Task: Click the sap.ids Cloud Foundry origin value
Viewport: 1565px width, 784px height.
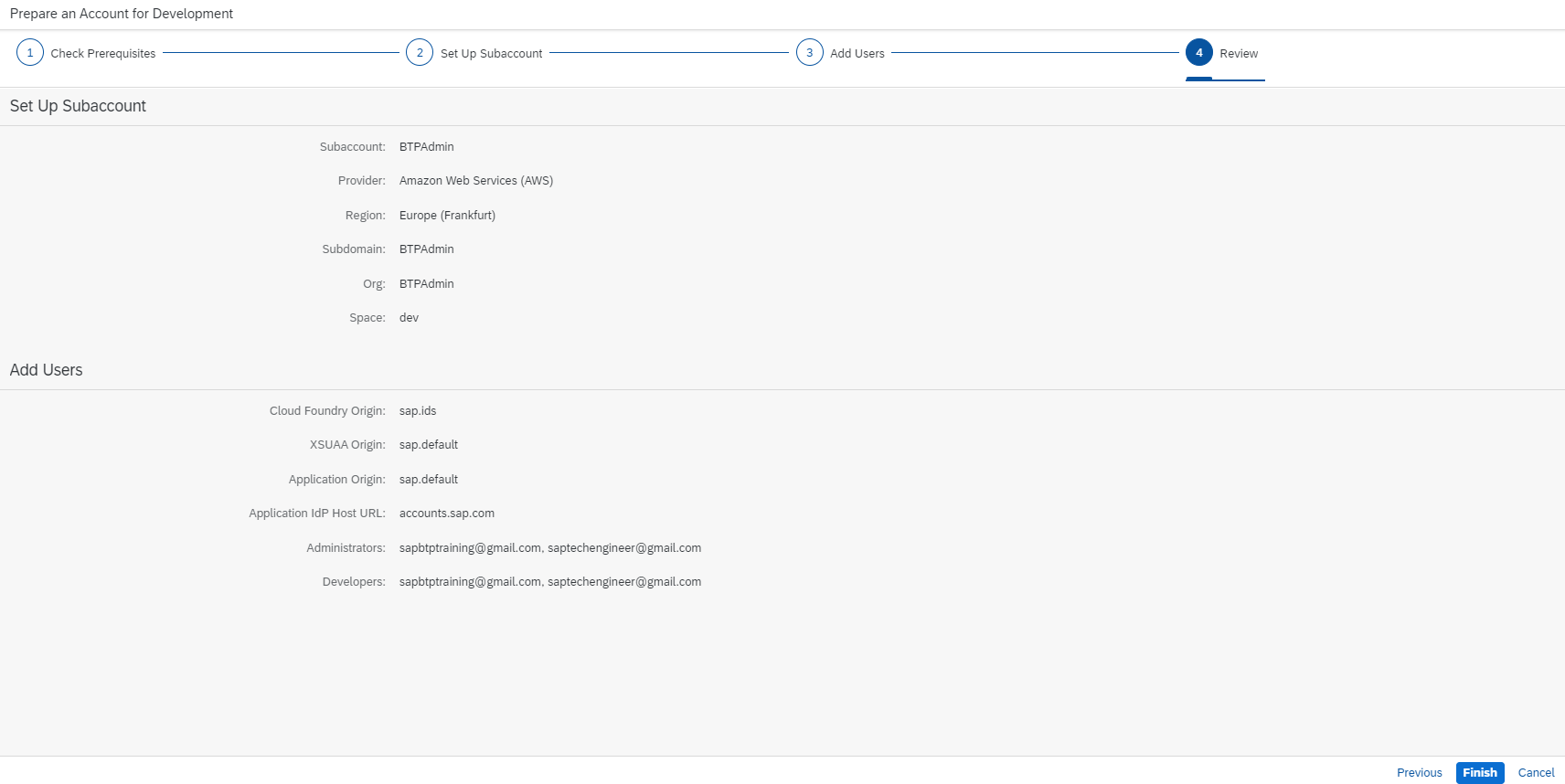Action: tap(417, 411)
